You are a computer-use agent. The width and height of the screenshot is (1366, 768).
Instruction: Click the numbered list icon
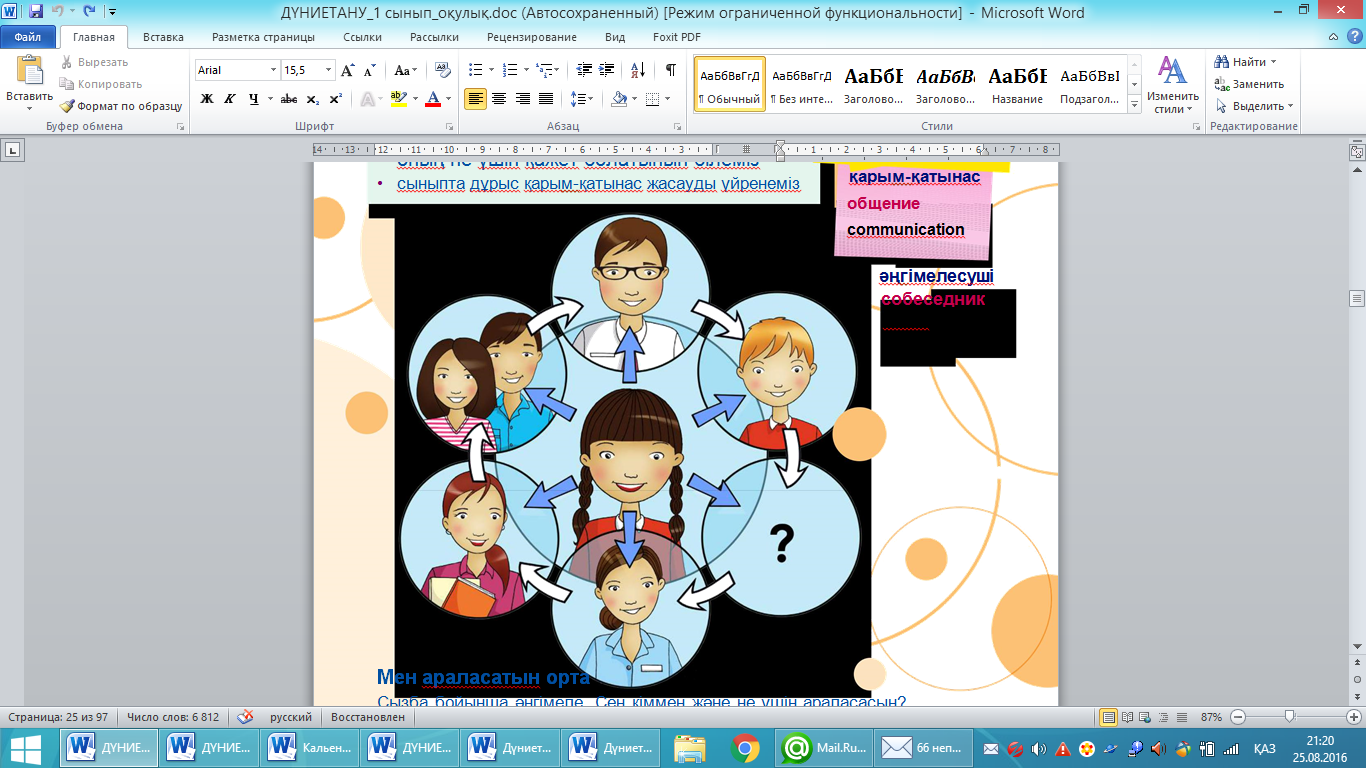(511, 70)
